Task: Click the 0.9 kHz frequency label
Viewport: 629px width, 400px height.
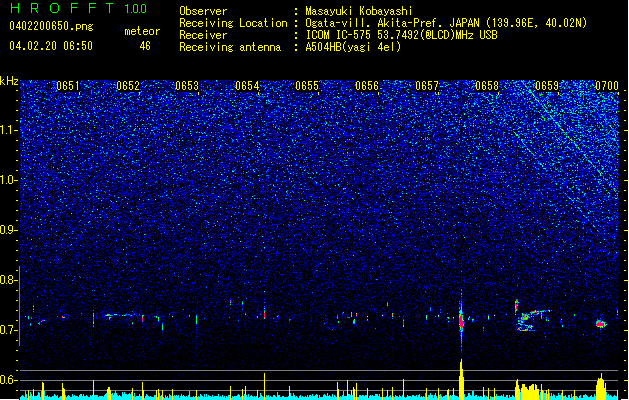Action: 9,230
